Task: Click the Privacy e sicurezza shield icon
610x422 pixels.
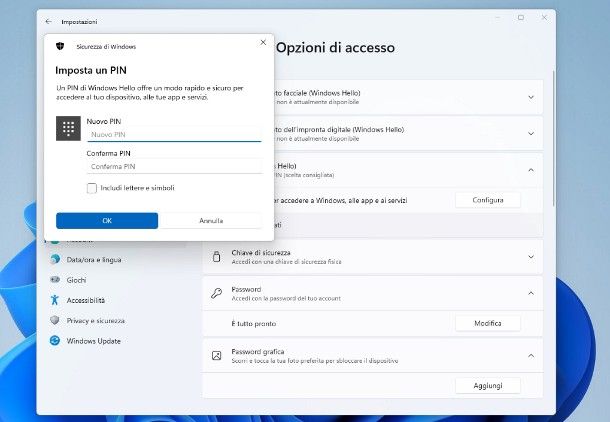Action: 55,320
